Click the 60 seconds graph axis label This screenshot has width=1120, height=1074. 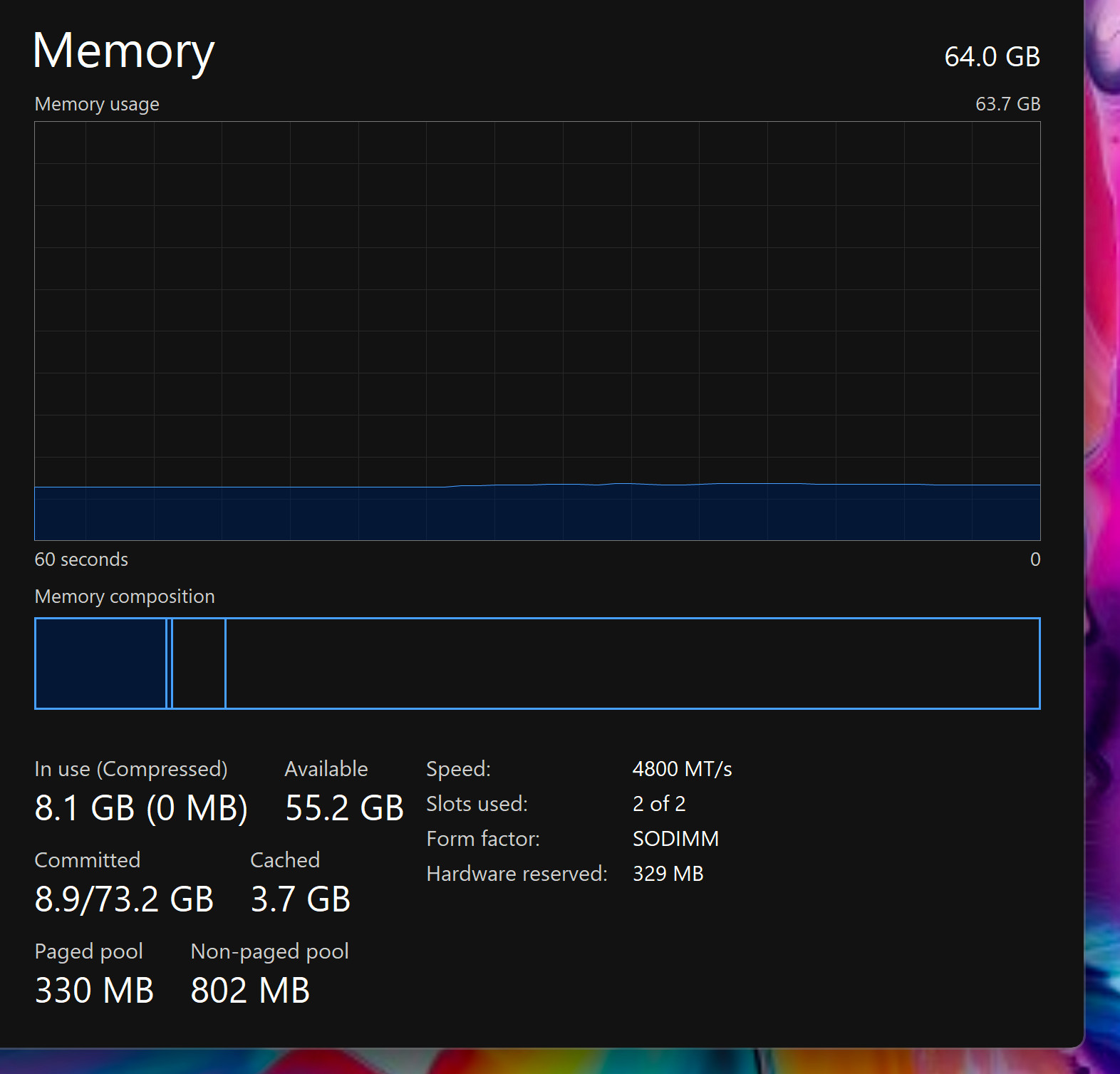[x=81, y=559]
